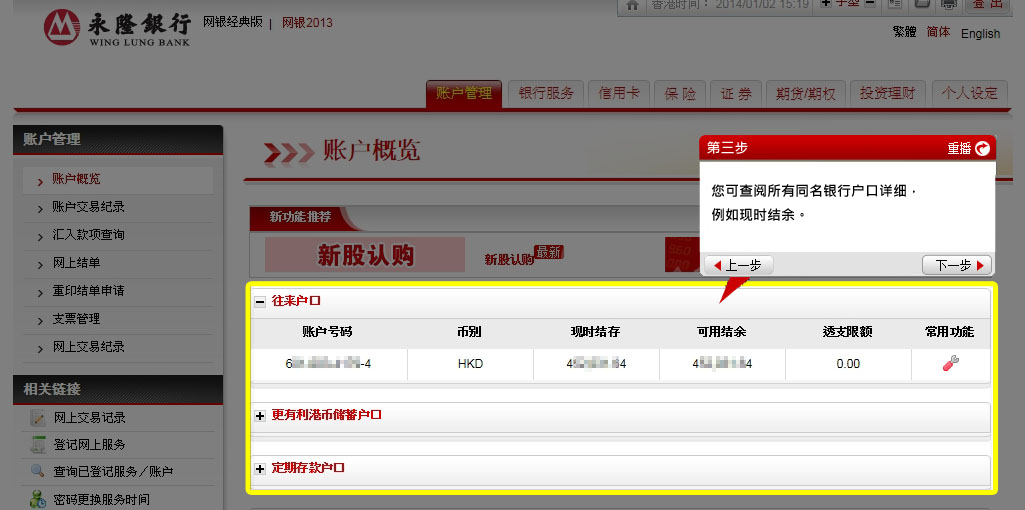Click the wrench icon under 常用功能

(950, 364)
